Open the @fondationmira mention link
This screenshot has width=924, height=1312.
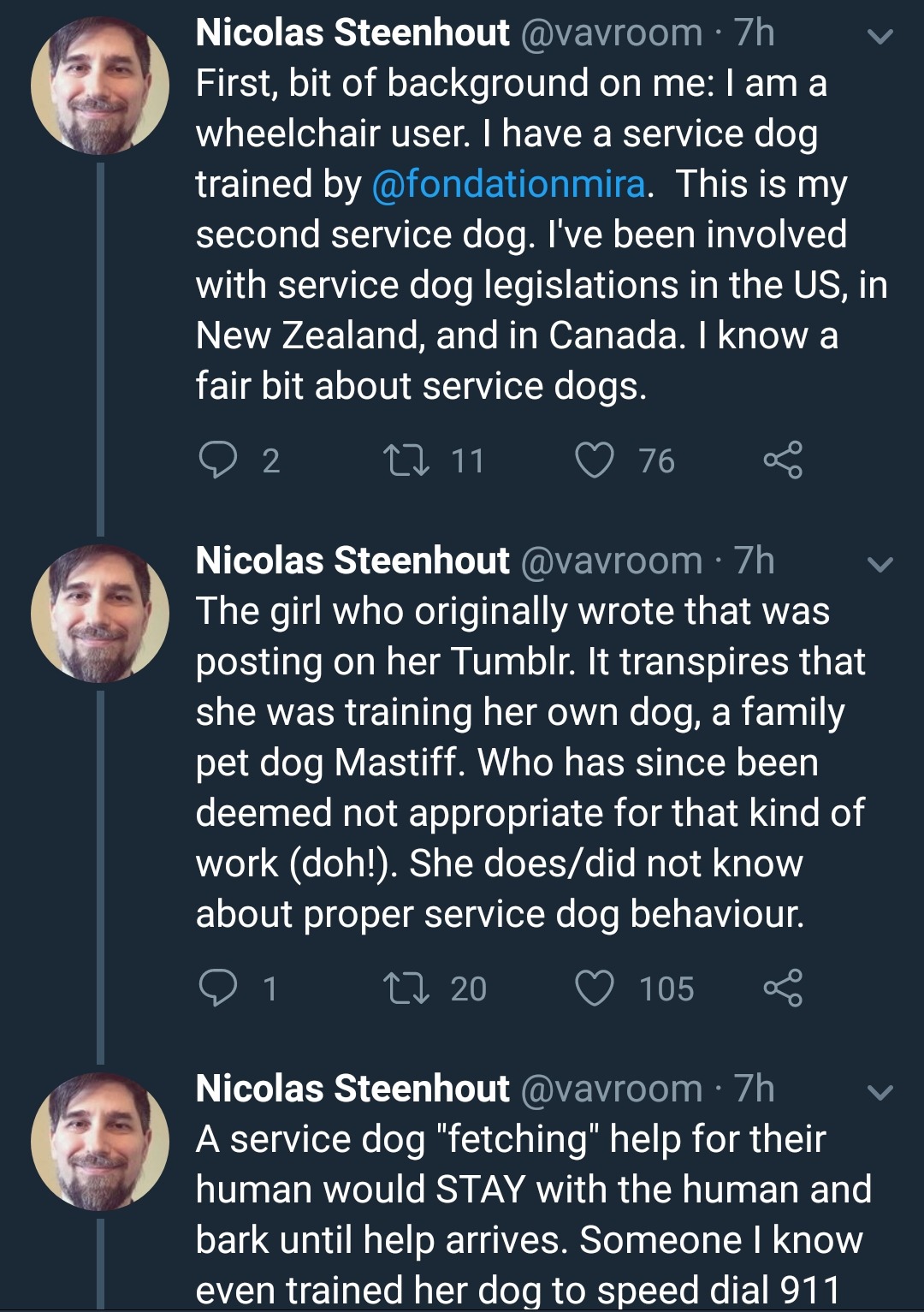pos(508,184)
